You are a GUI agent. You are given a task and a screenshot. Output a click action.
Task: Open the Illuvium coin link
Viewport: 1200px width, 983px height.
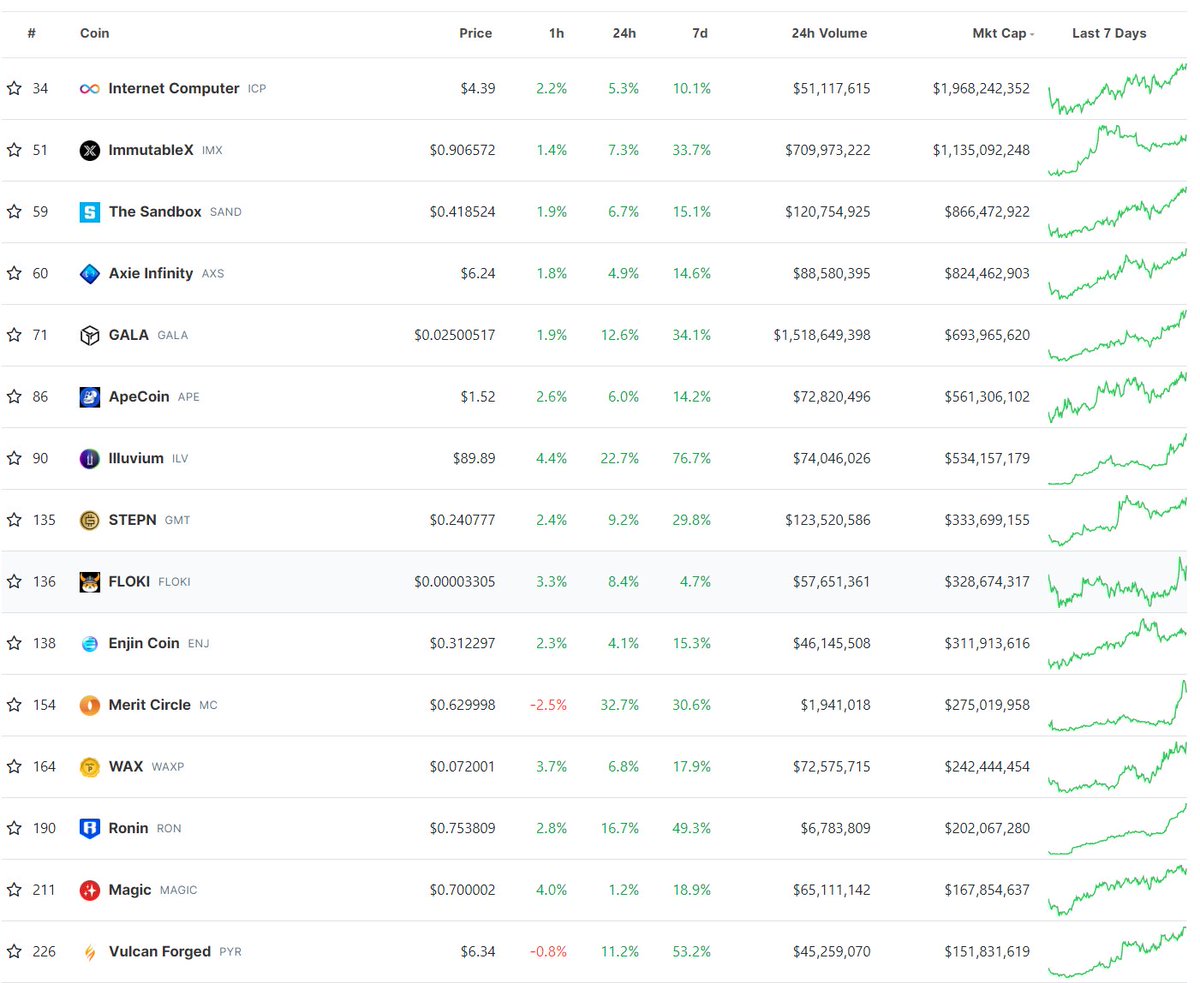[x=136, y=458]
